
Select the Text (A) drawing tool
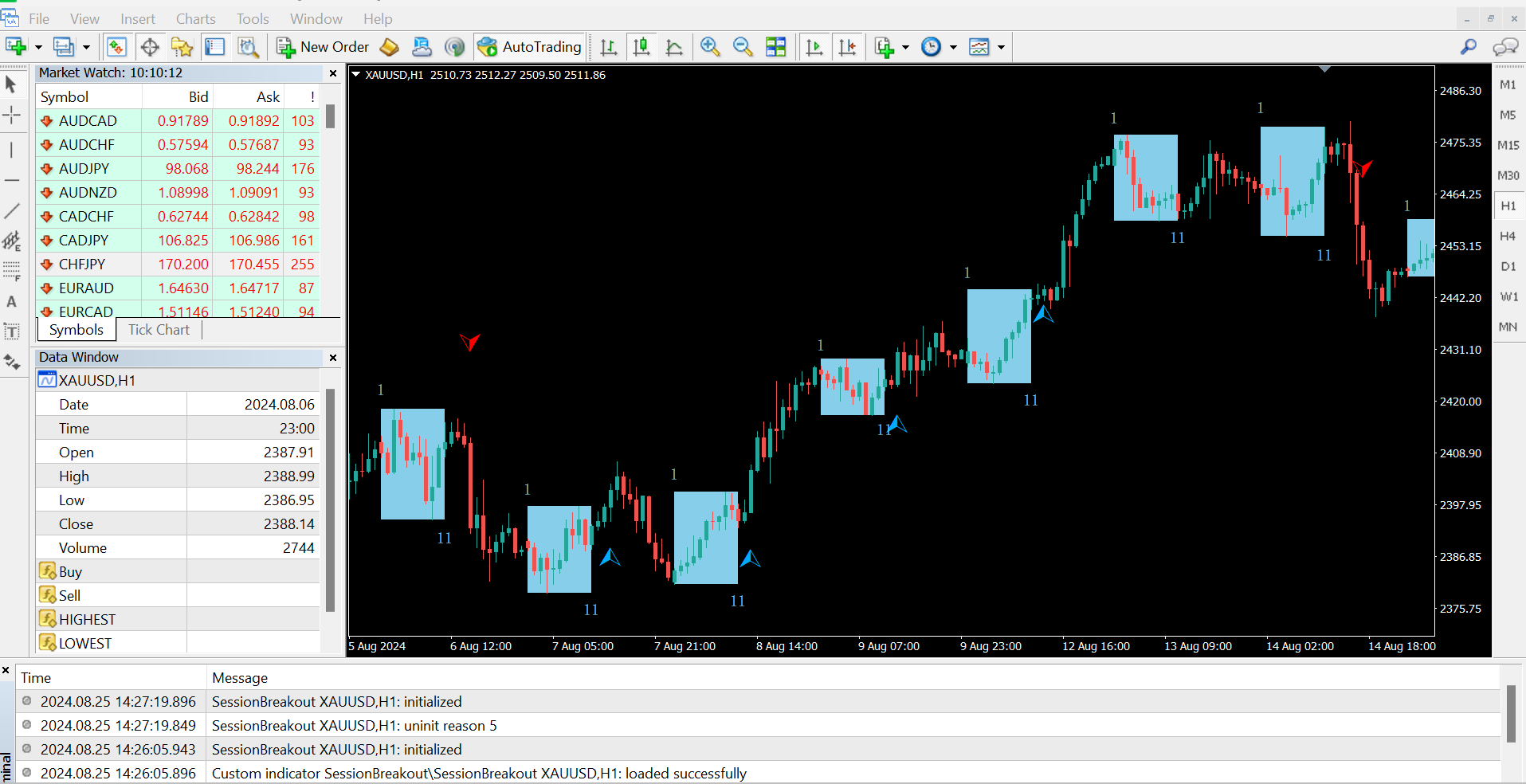tap(11, 302)
